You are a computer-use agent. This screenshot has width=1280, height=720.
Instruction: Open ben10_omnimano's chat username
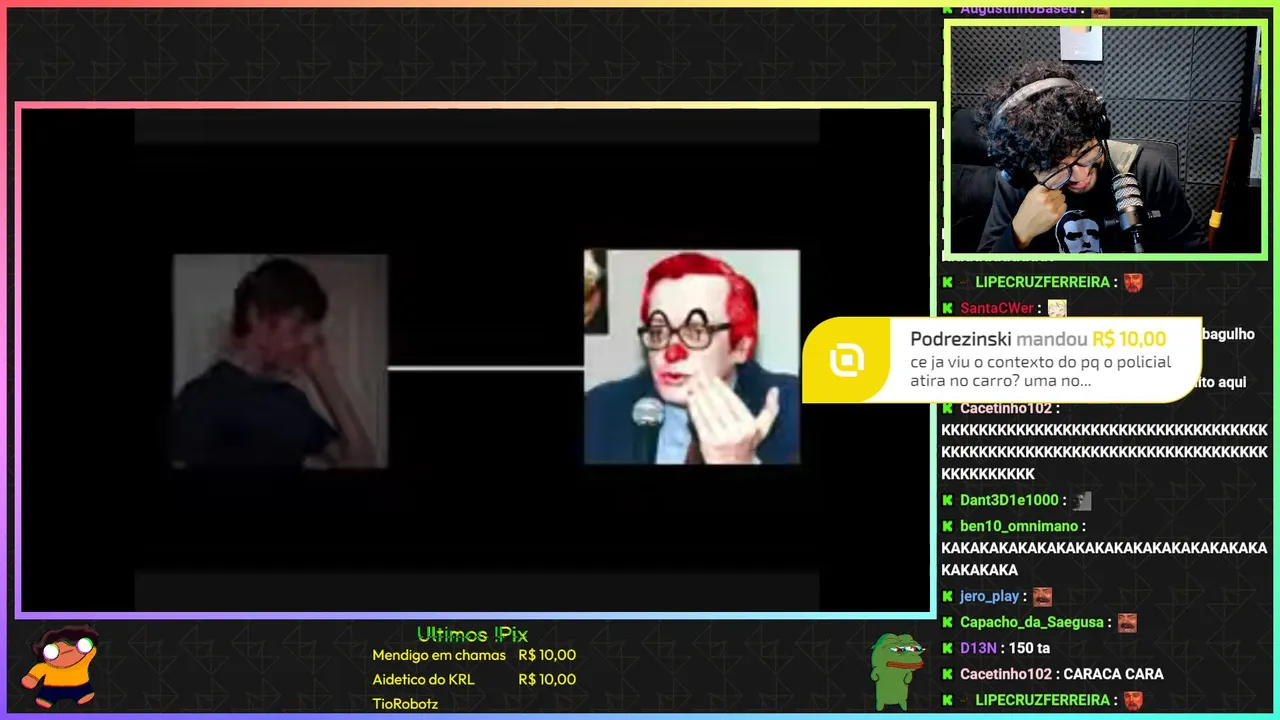tap(1019, 526)
